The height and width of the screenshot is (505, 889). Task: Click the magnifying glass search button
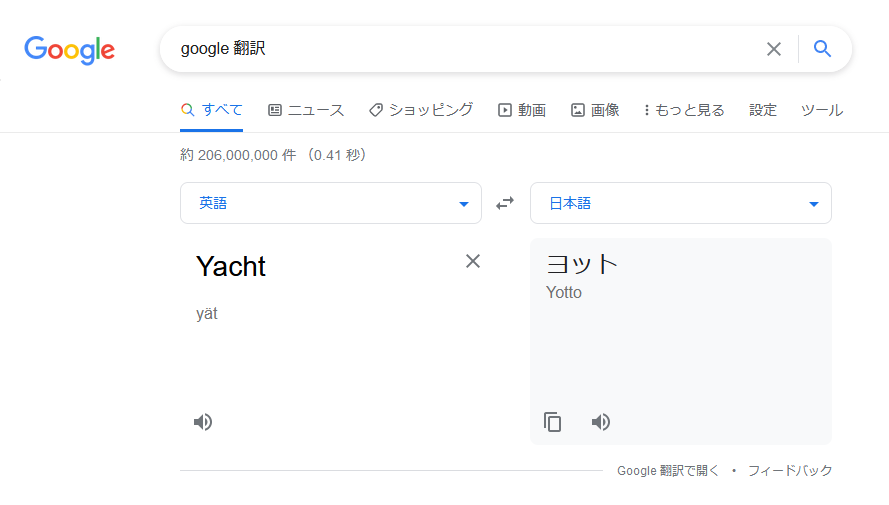(822, 49)
